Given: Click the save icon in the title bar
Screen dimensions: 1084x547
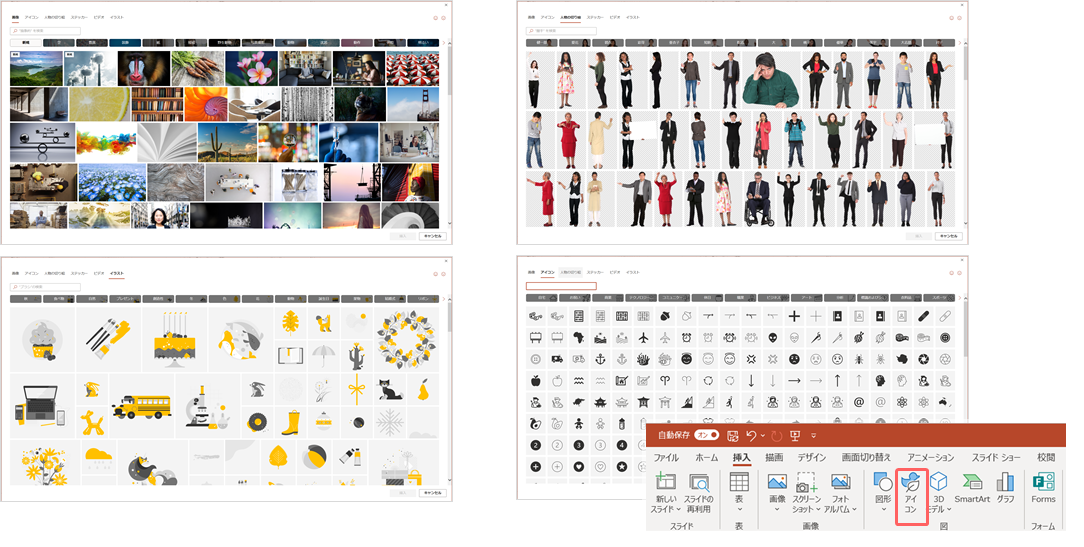Looking at the screenshot, I should (x=733, y=436).
